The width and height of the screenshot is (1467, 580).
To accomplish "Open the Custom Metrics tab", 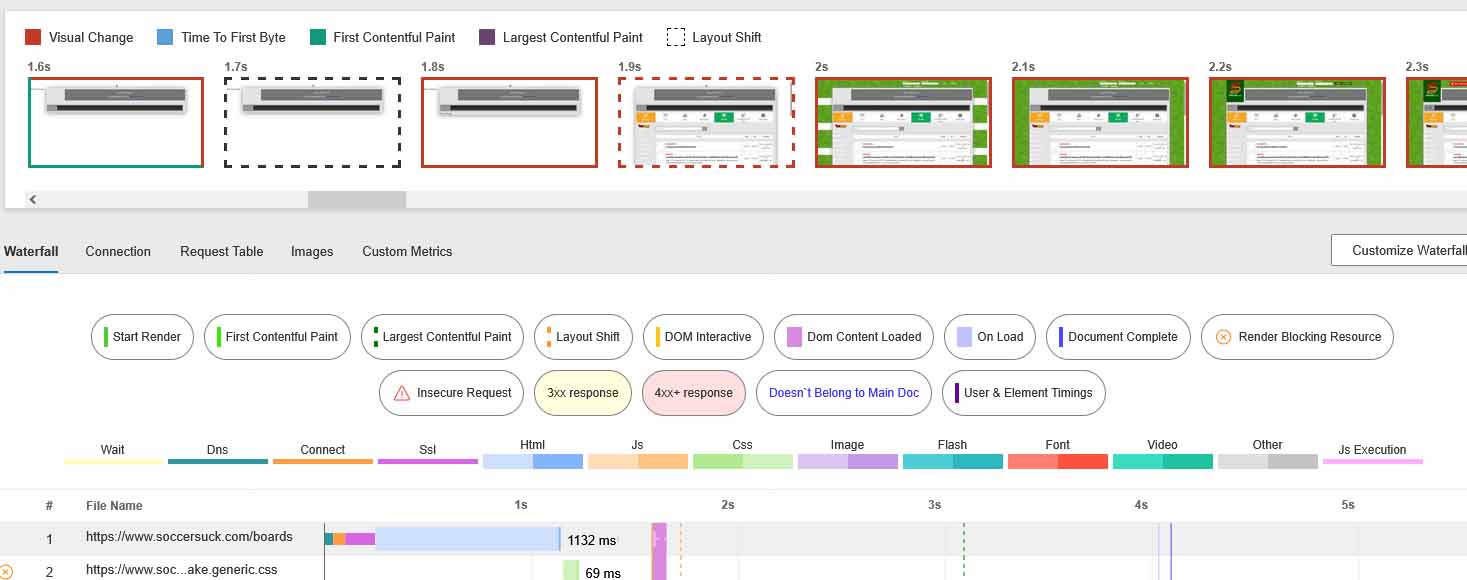I will coord(407,251).
